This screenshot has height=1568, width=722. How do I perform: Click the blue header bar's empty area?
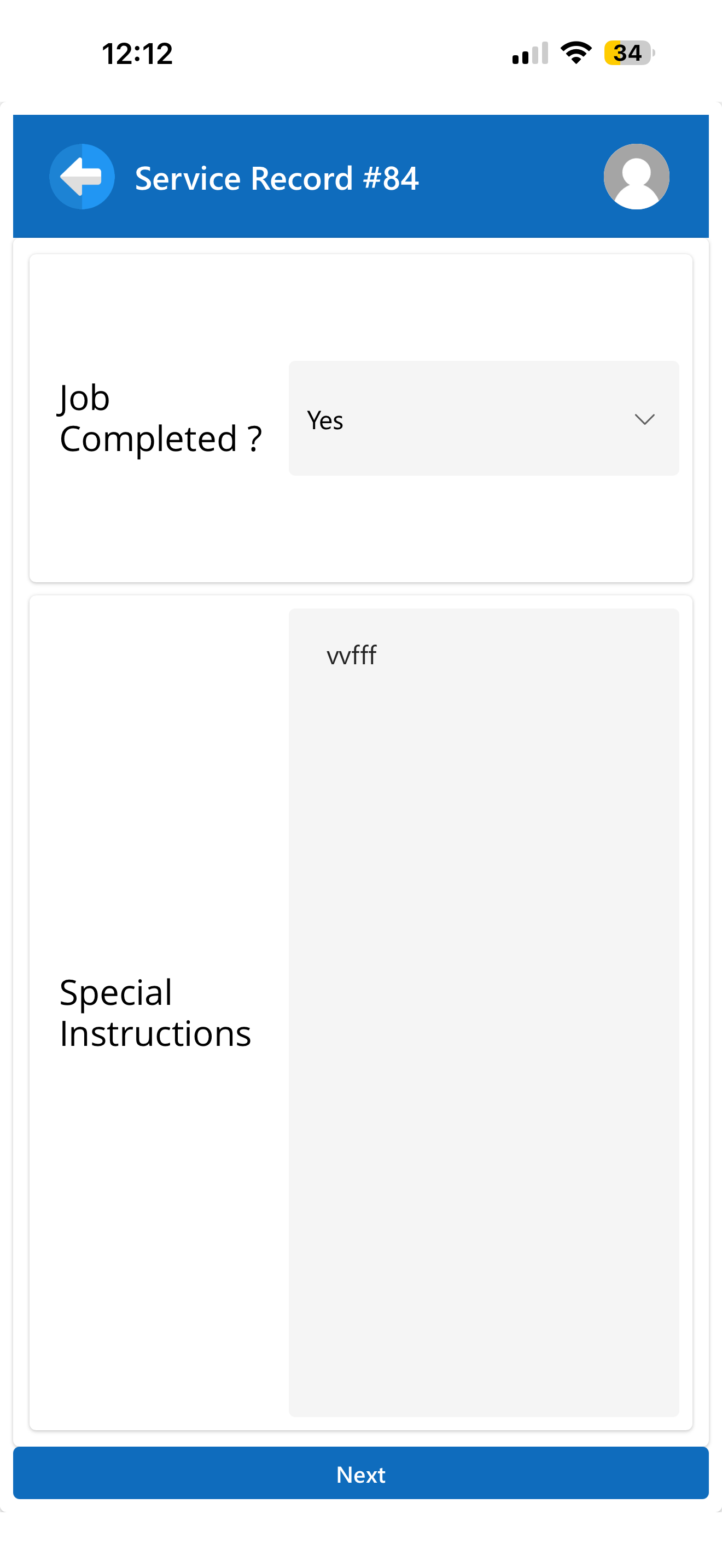pyautogui.click(x=511, y=177)
